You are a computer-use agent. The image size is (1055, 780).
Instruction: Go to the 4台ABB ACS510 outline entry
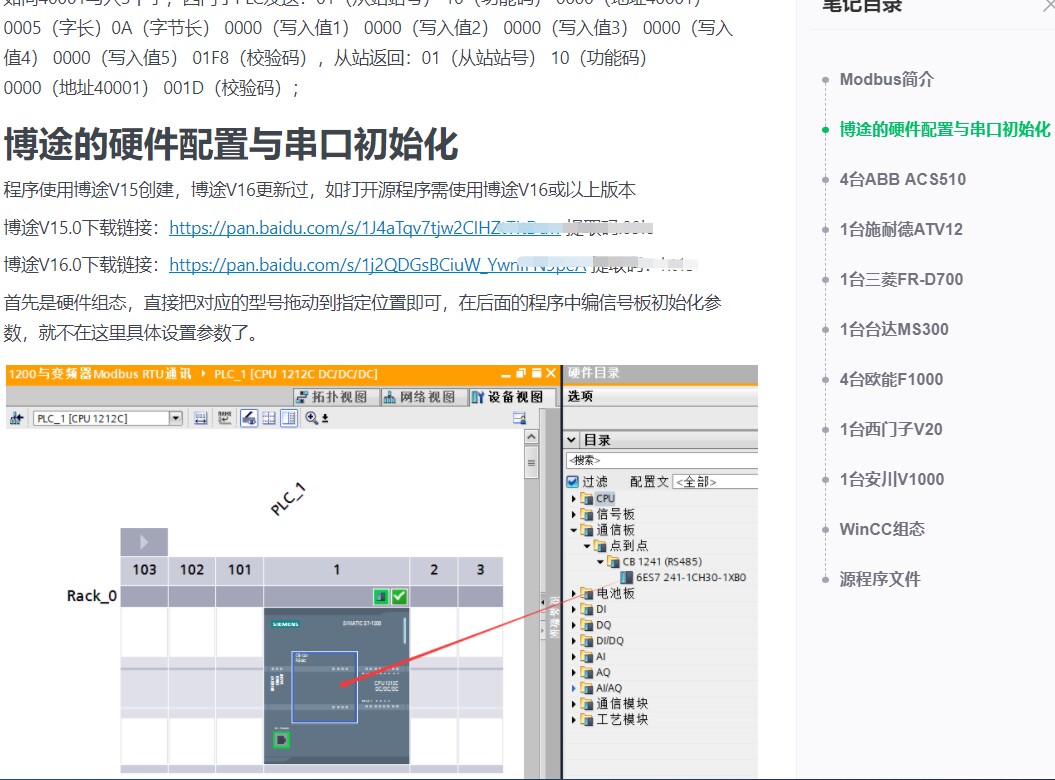(902, 179)
